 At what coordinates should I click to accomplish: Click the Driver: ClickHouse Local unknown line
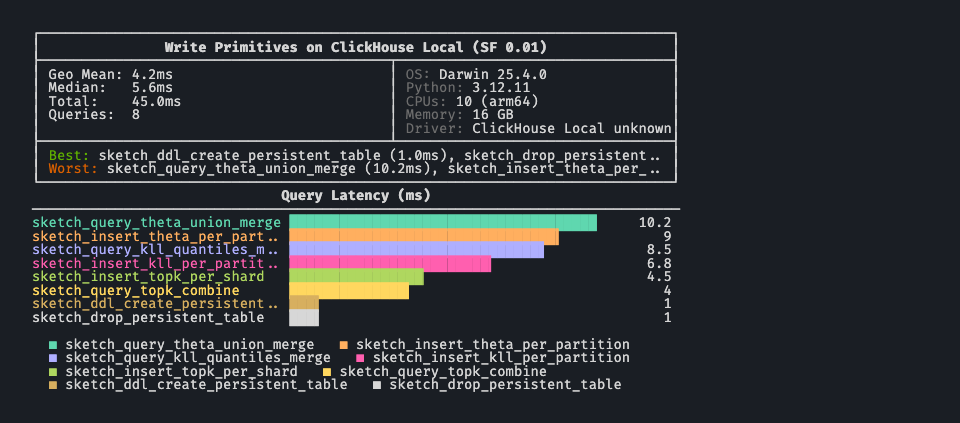(538, 129)
